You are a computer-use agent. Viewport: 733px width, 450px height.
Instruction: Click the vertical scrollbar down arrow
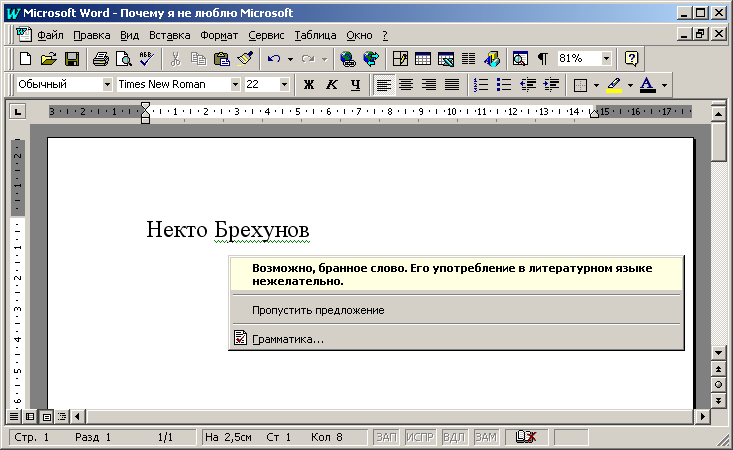[x=718, y=352]
